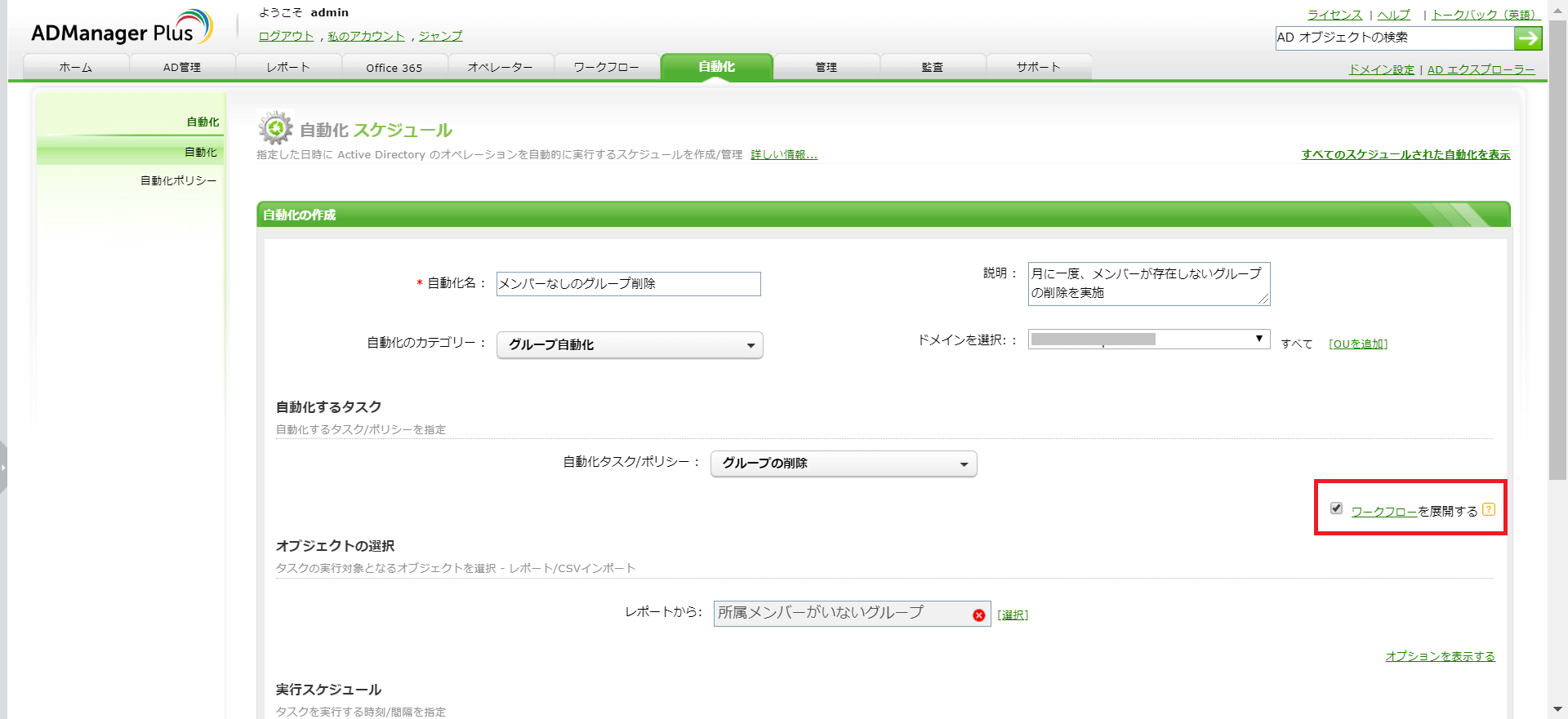1568x719 pixels.
Task: Open the ヘルプ link
Action: 1393,15
